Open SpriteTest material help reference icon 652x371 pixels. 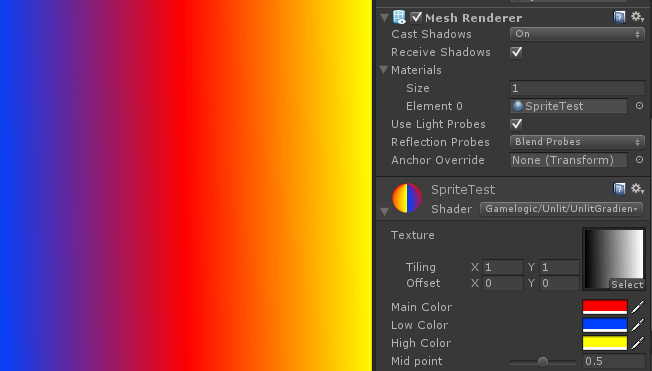619,189
